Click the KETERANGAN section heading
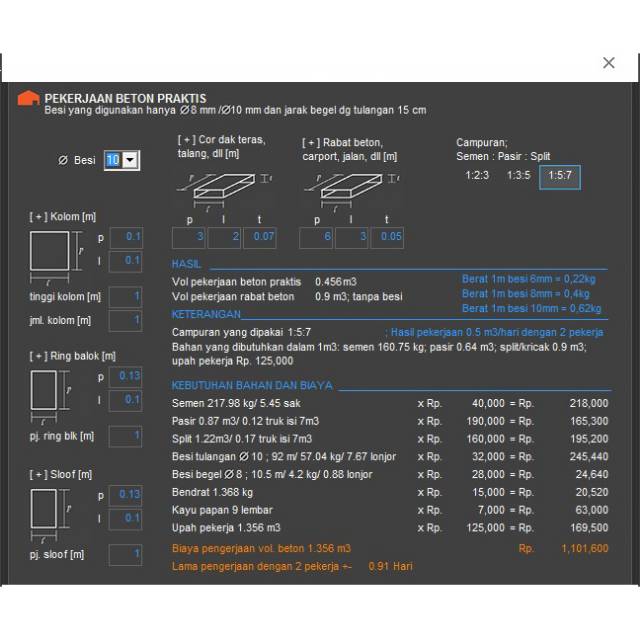The width and height of the screenshot is (640, 640). [206, 314]
